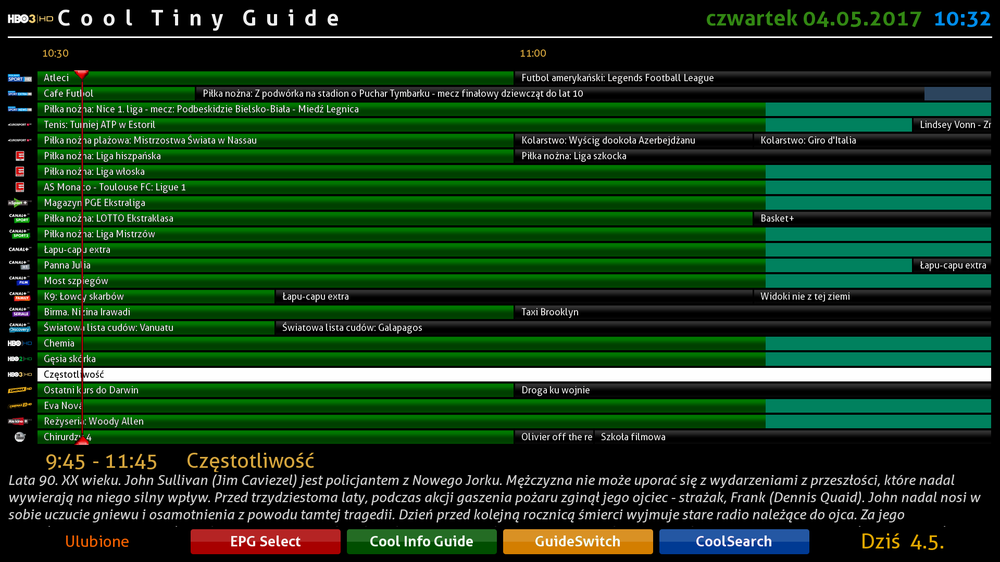This screenshot has height=562, width=1000.
Task: Select nSport logo beside Magazyn PGE Ekstraliga
Action: pyautogui.click(x=20, y=203)
